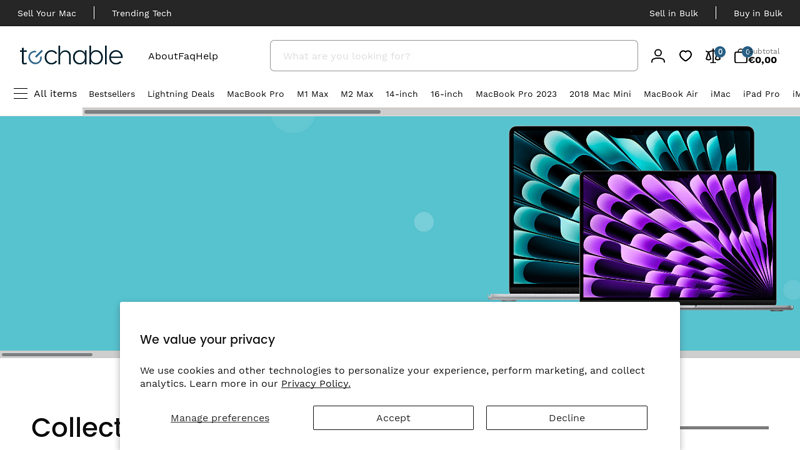The image size is (800, 450).
Task: Open the About page link
Action: pyautogui.click(x=163, y=56)
